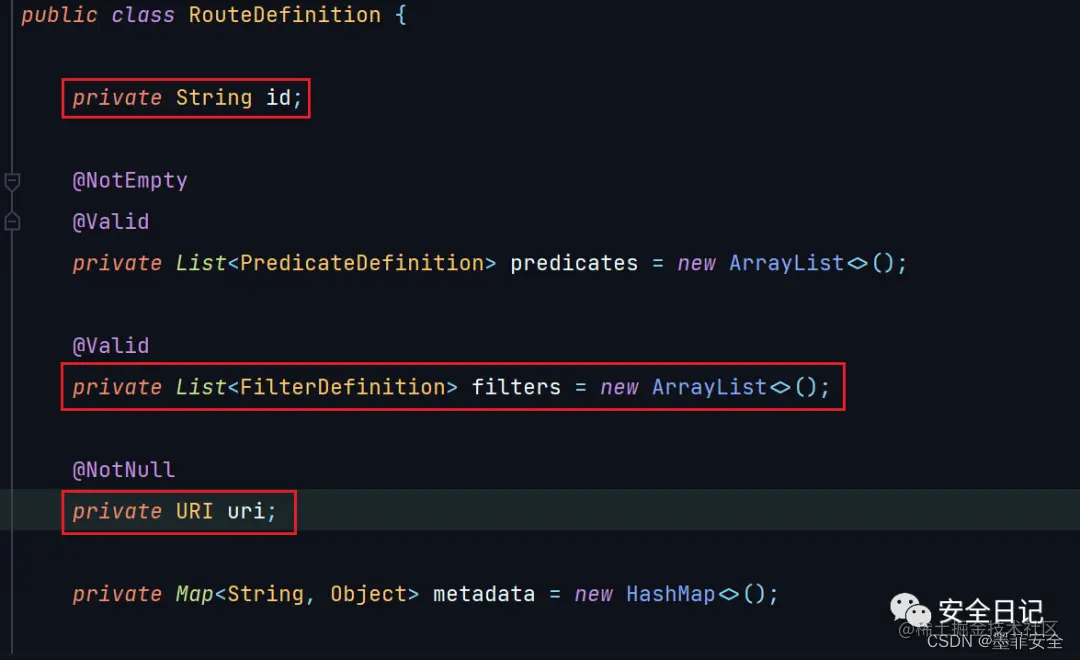Click the diamond operator after predicates ArrayList
1080x660 pixels.
click(857, 263)
